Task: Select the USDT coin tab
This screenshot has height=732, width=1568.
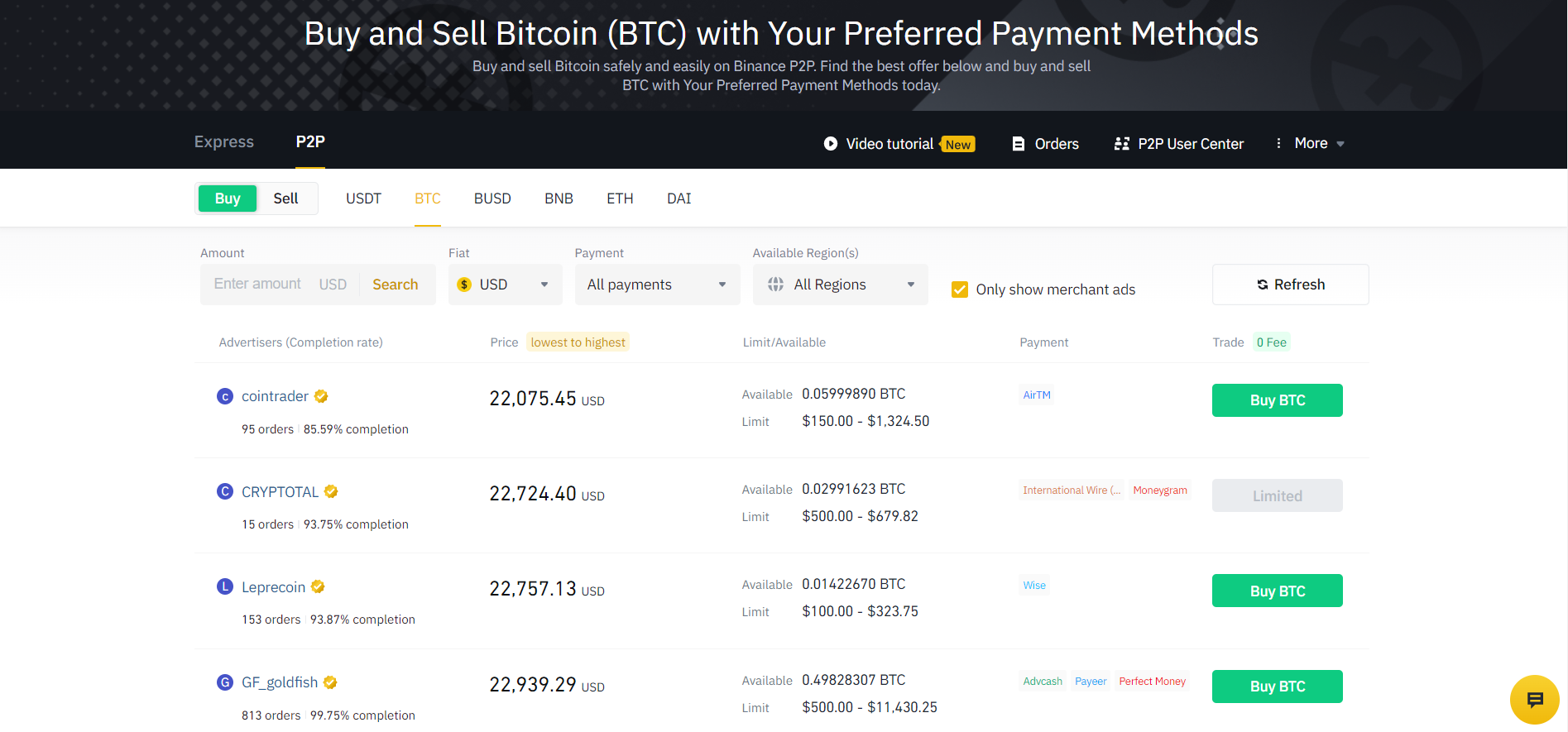Action: 363,199
